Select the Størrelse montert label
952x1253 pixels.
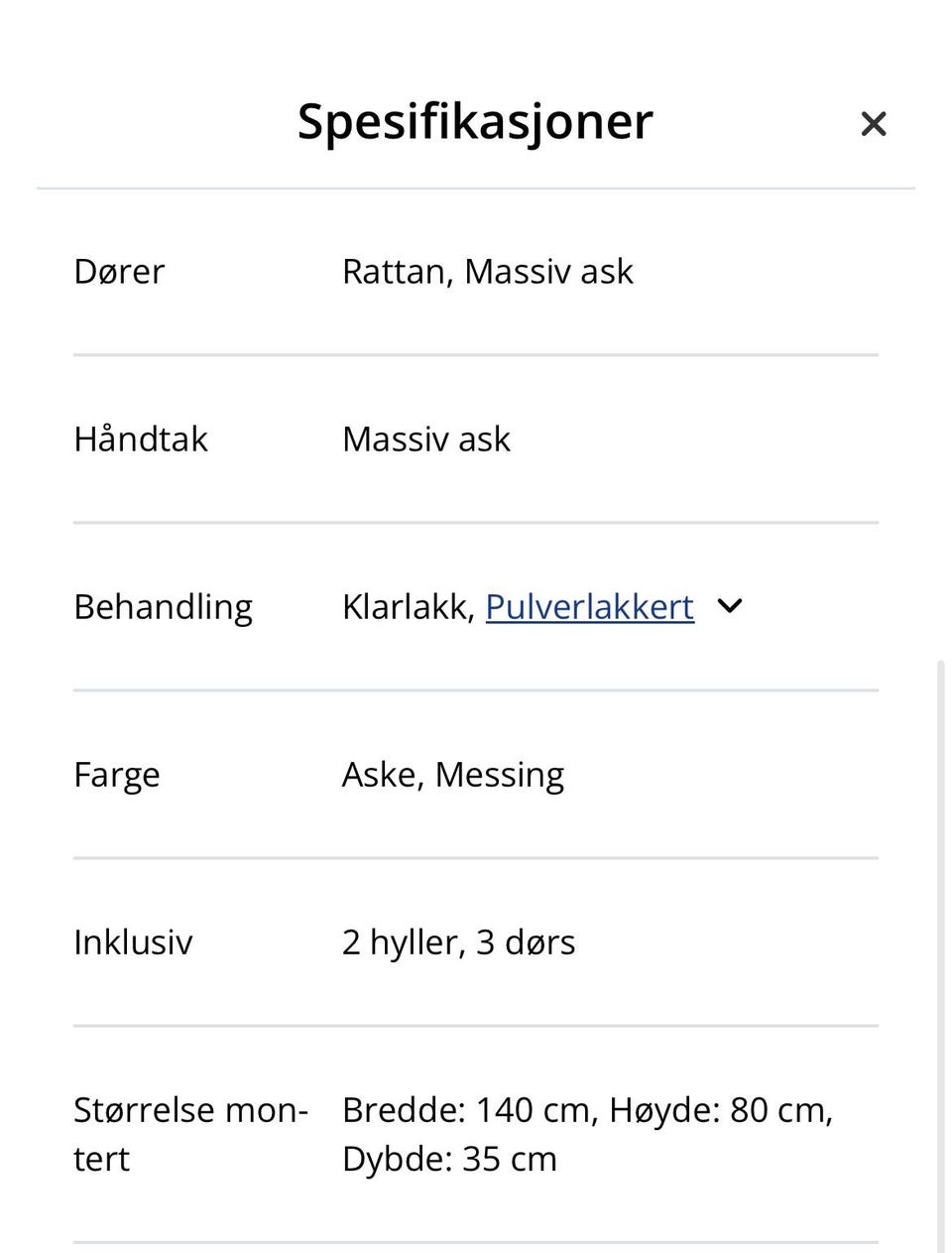tap(190, 1133)
